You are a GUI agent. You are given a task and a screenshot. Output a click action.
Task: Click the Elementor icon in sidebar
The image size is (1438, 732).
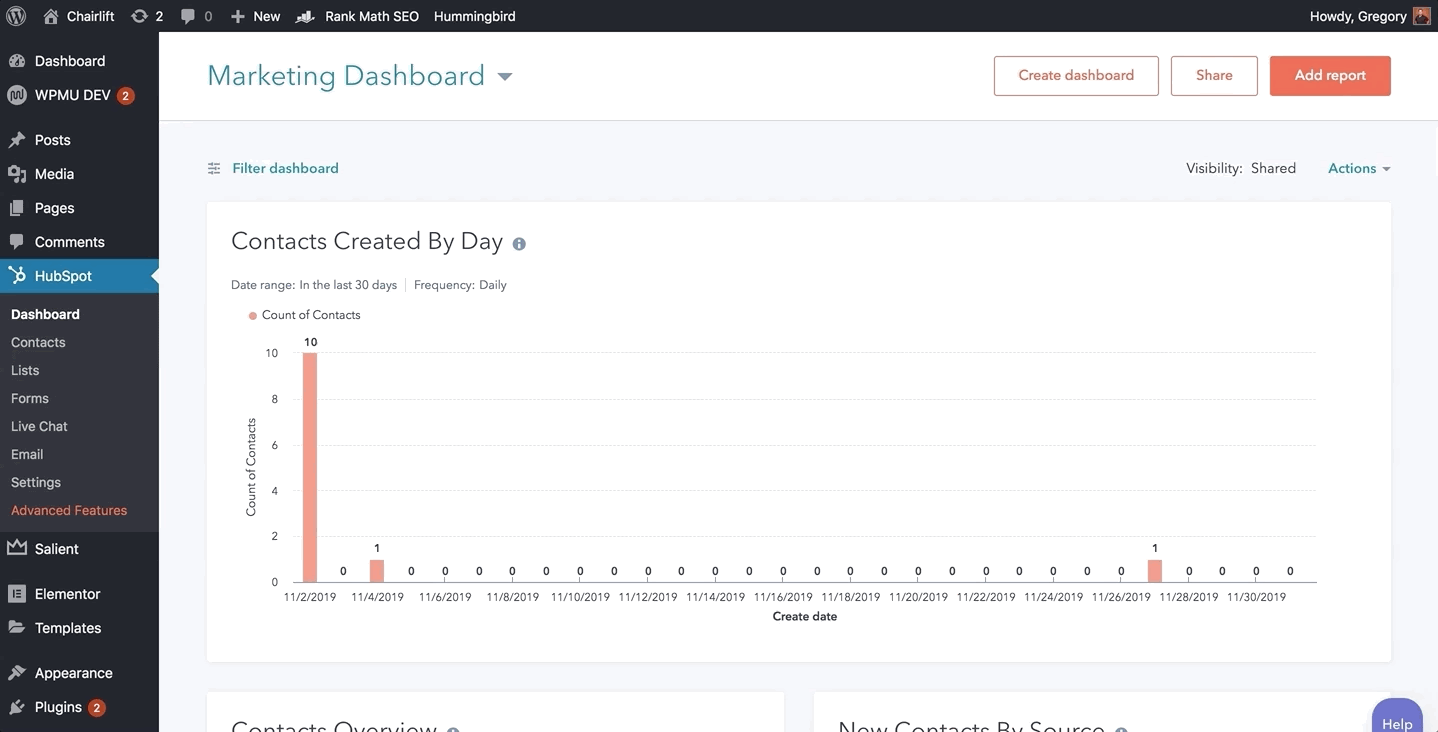[17, 594]
